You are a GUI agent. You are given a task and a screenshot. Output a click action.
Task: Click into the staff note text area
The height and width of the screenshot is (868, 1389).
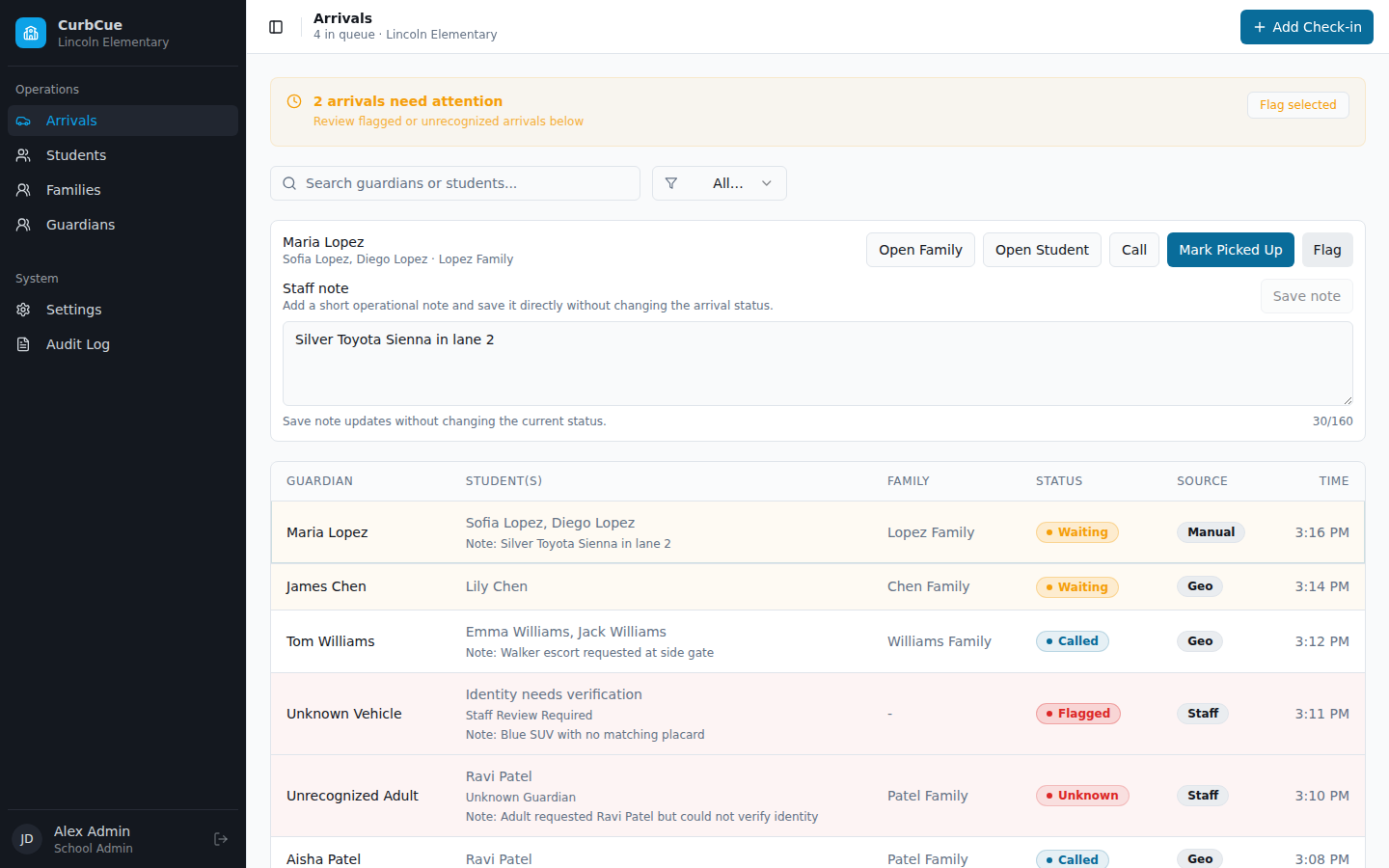[x=818, y=364]
